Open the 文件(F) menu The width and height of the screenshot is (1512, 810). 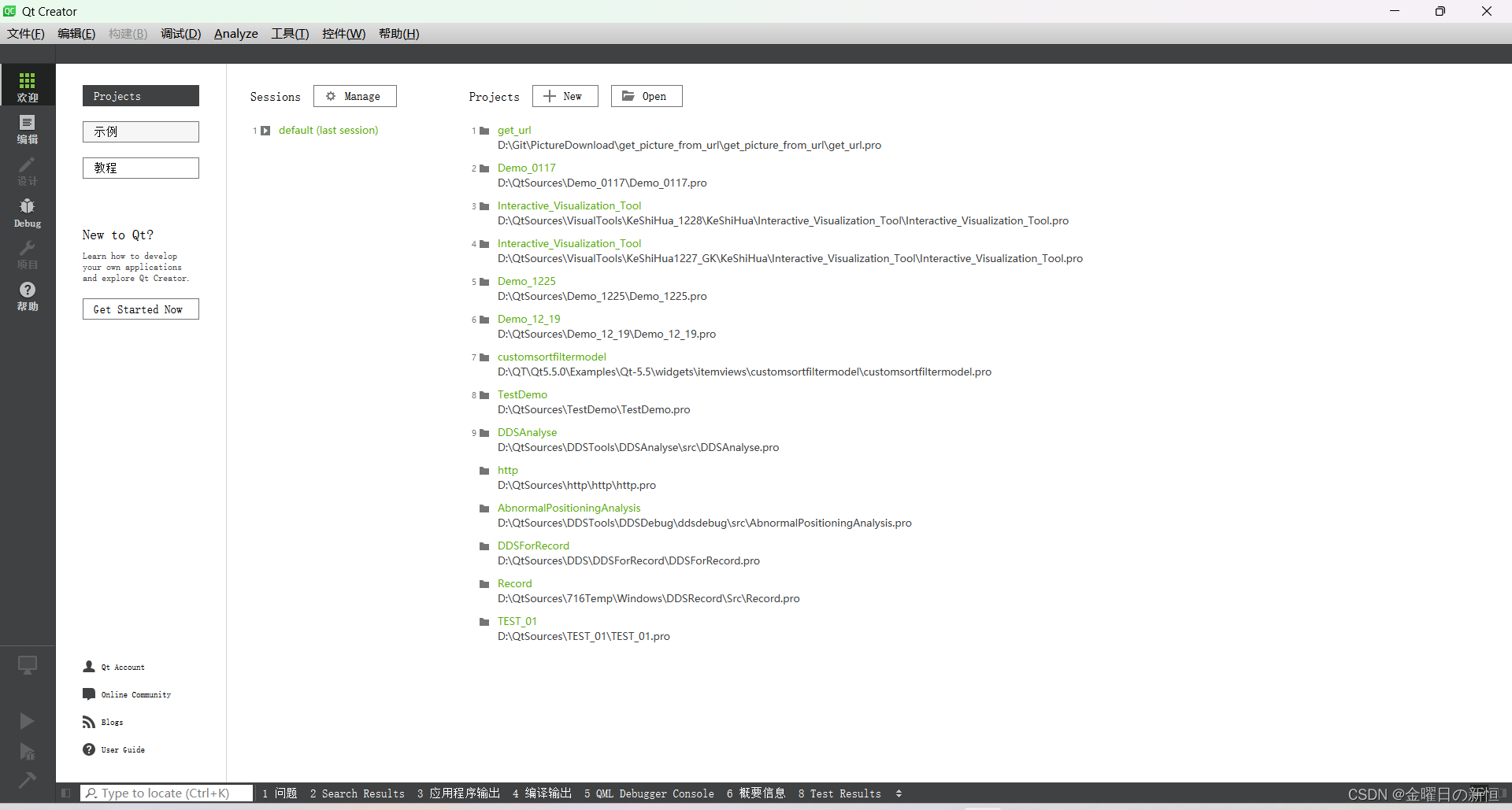pyautogui.click(x=26, y=34)
